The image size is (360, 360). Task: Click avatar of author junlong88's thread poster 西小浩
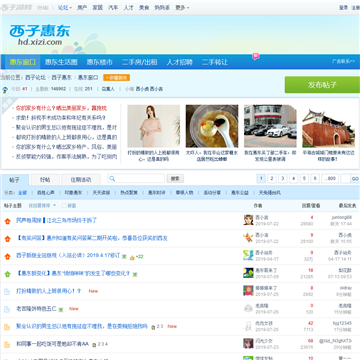[248, 220]
